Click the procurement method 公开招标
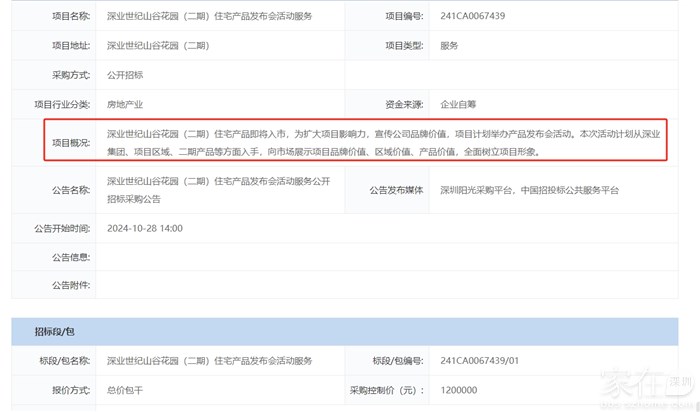The height and width of the screenshot is (412, 700). (126, 75)
